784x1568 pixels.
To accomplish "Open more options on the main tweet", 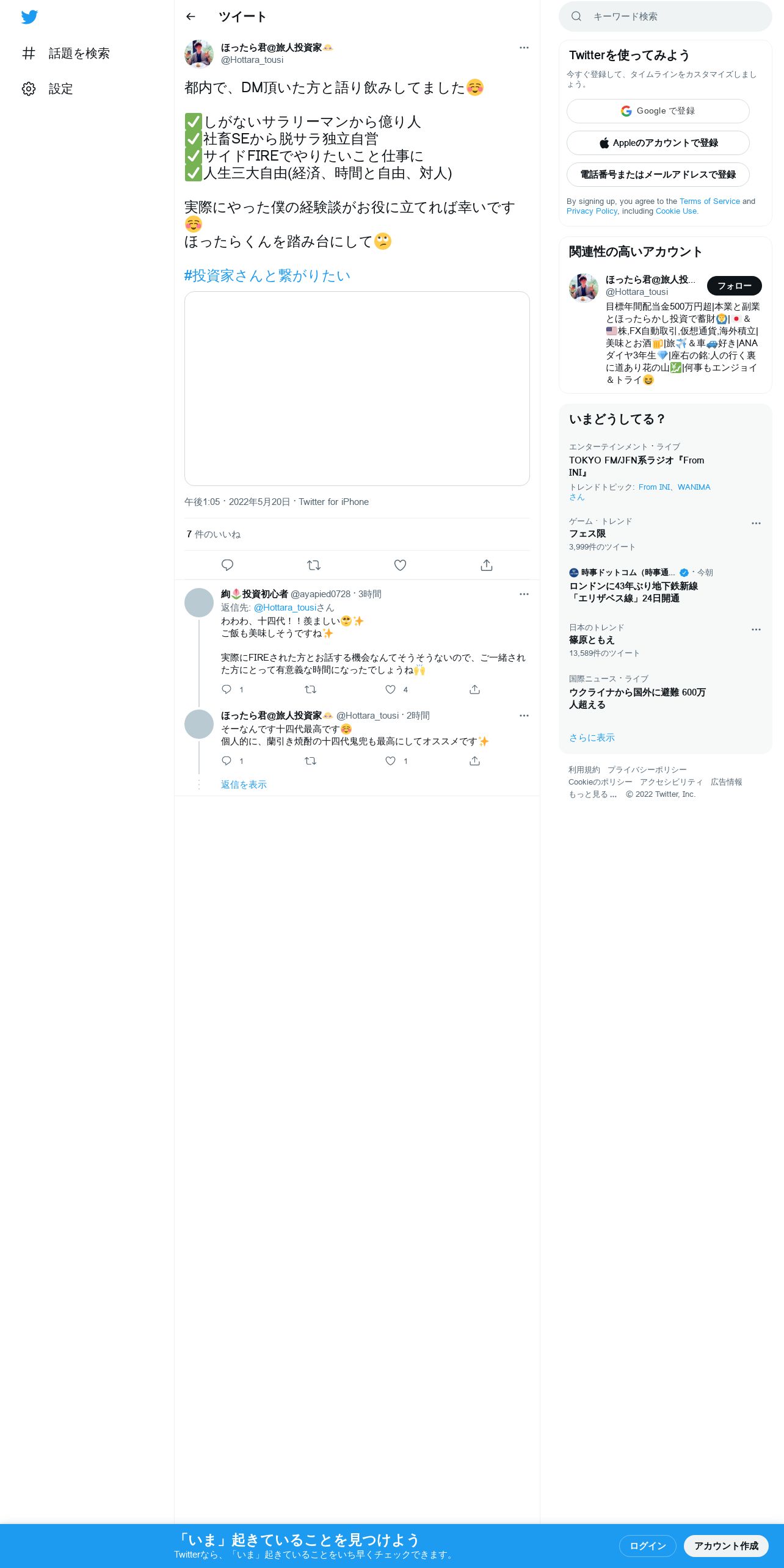I will point(524,48).
